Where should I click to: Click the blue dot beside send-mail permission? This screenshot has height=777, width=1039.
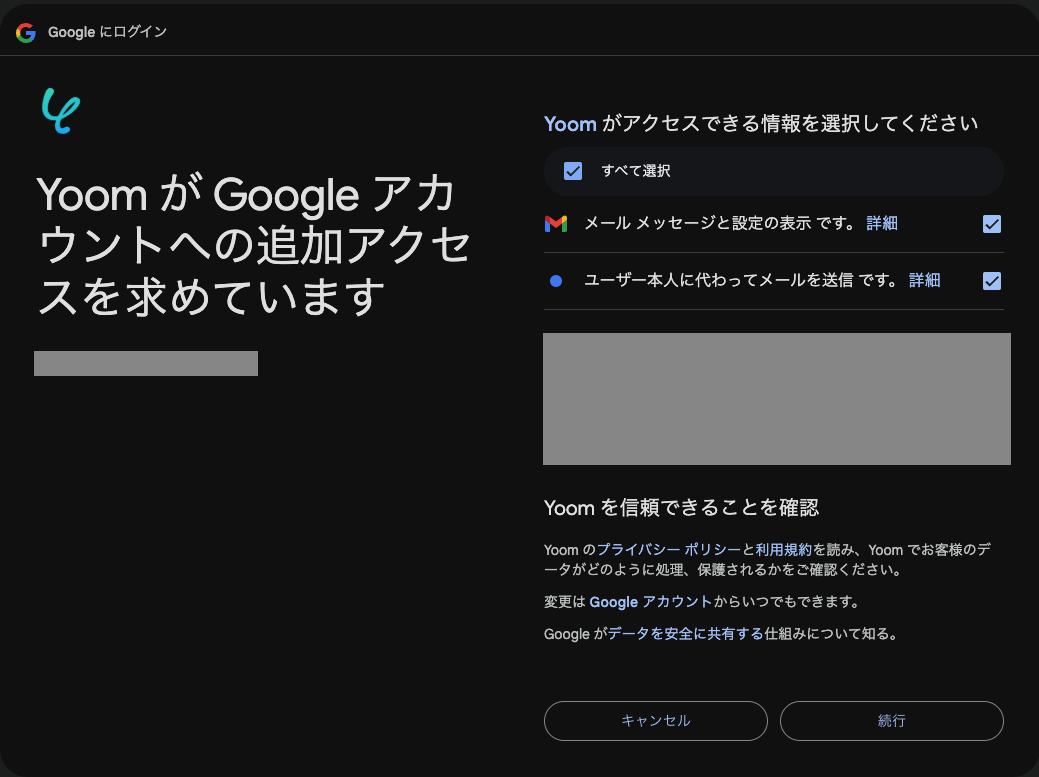click(556, 281)
